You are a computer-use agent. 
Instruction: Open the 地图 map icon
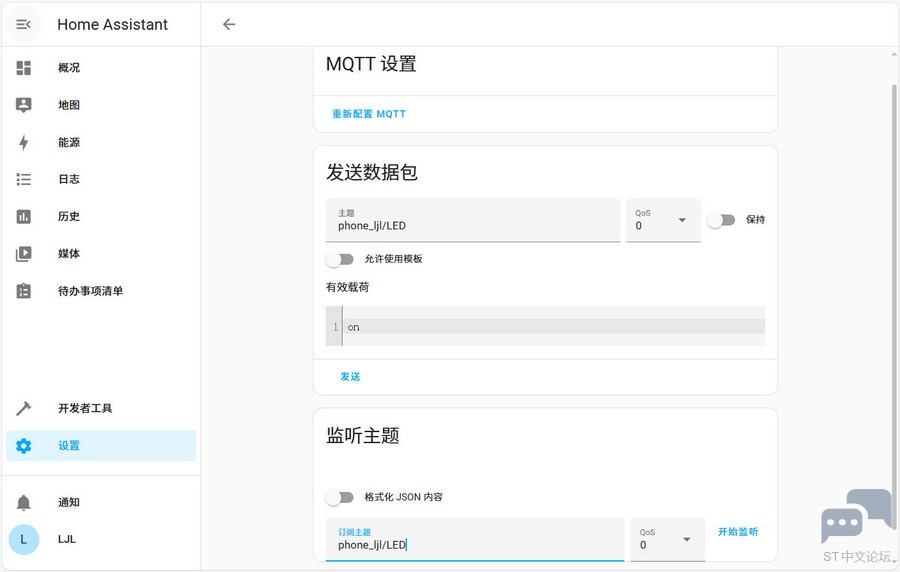point(24,105)
